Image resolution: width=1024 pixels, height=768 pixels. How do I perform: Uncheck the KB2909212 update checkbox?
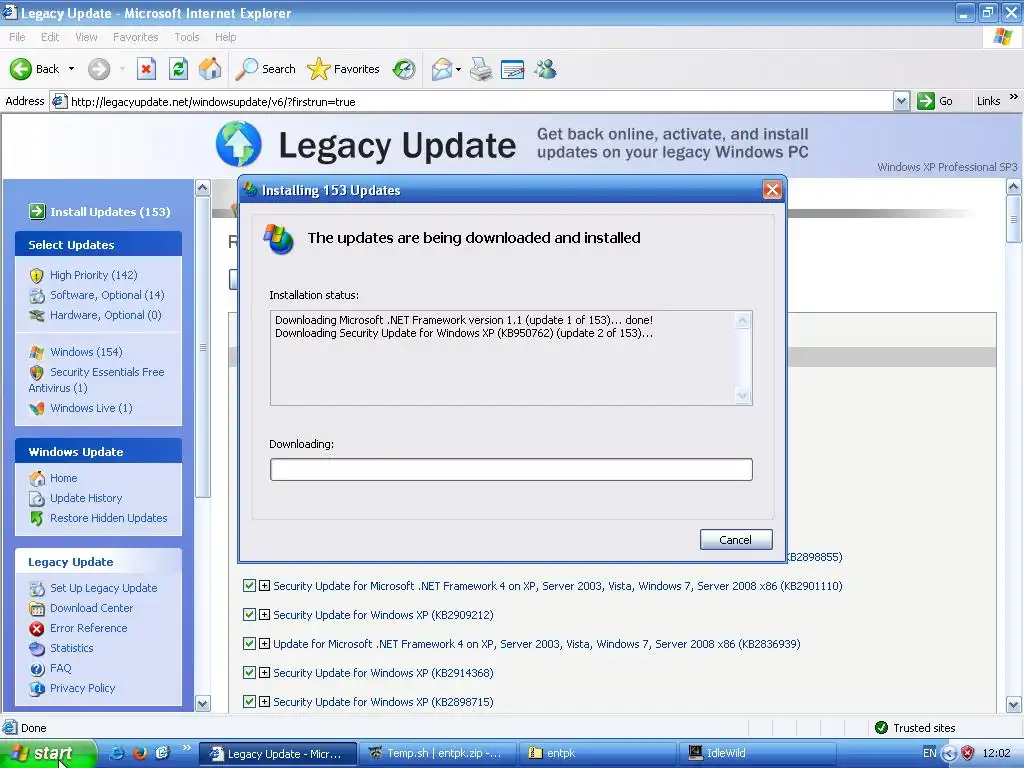point(249,615)
